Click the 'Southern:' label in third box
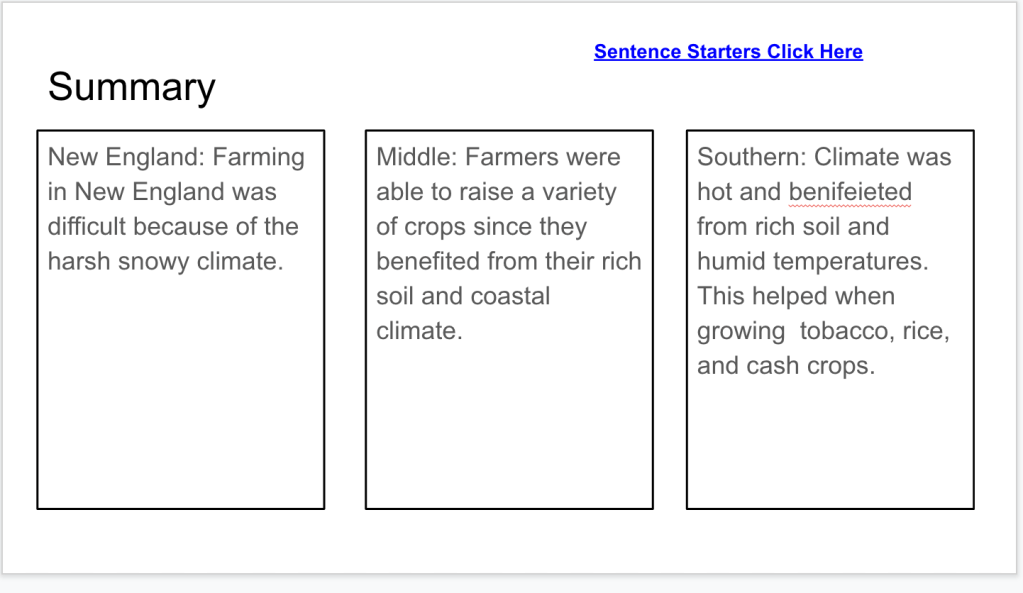 pyautogui.click(x=752, y=157)
